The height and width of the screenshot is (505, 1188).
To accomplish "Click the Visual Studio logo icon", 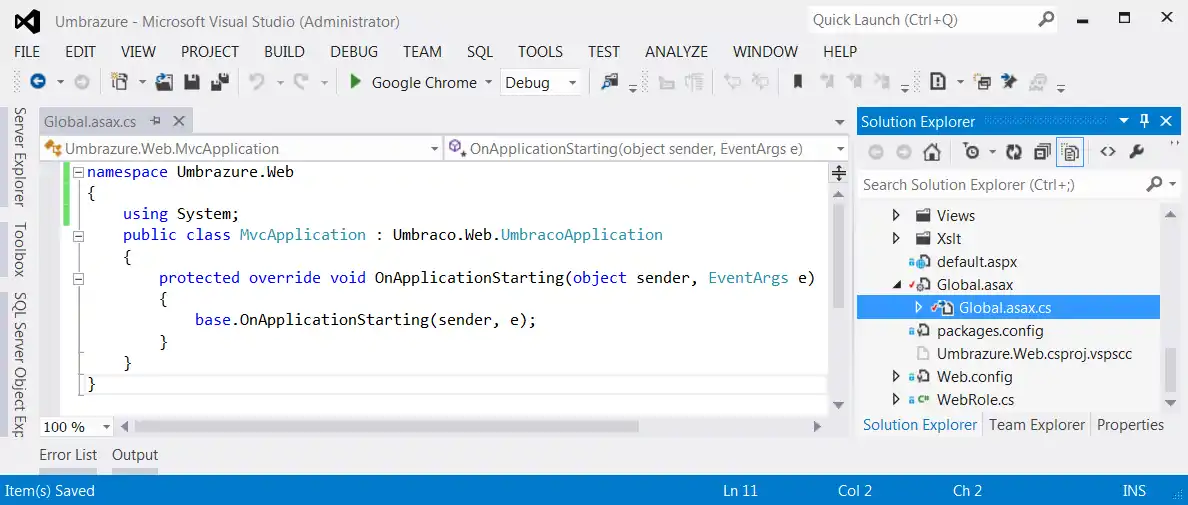I will pyautogui.click(x=27, y=20).
